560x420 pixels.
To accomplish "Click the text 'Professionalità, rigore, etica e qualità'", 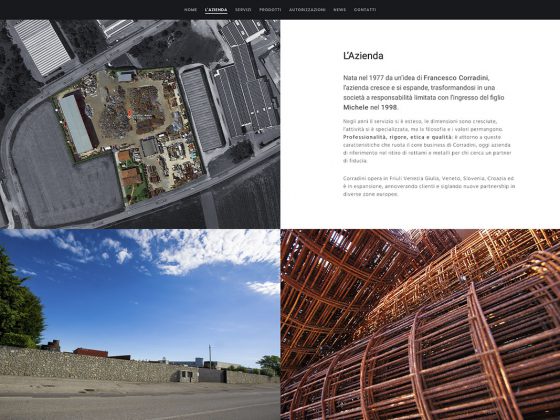I will coord(398,137).
